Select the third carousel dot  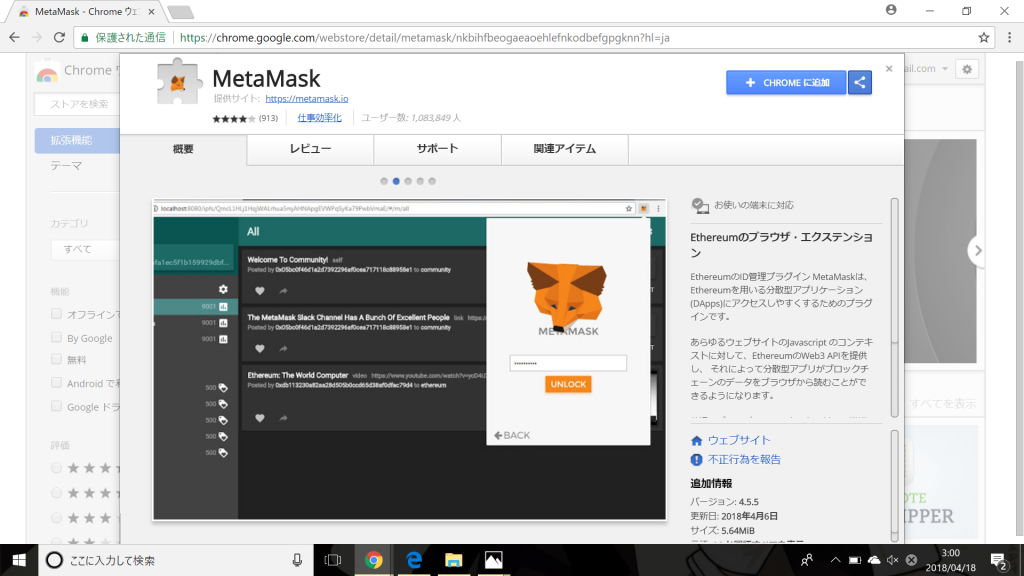(x=408, y=182)
